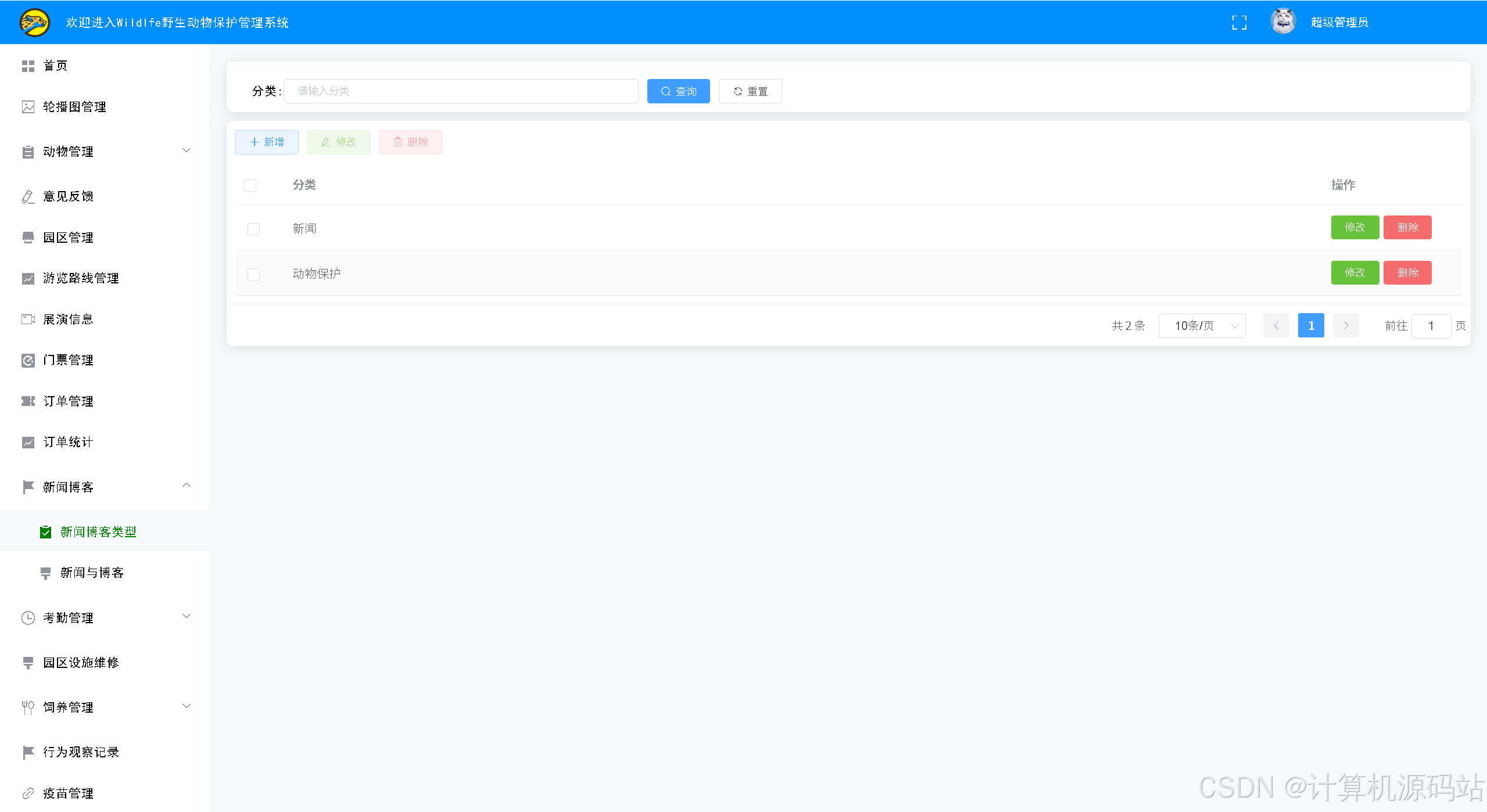Click the toolbar 修改 edit button
This screenshot has height=812, width=1487.
339,142
